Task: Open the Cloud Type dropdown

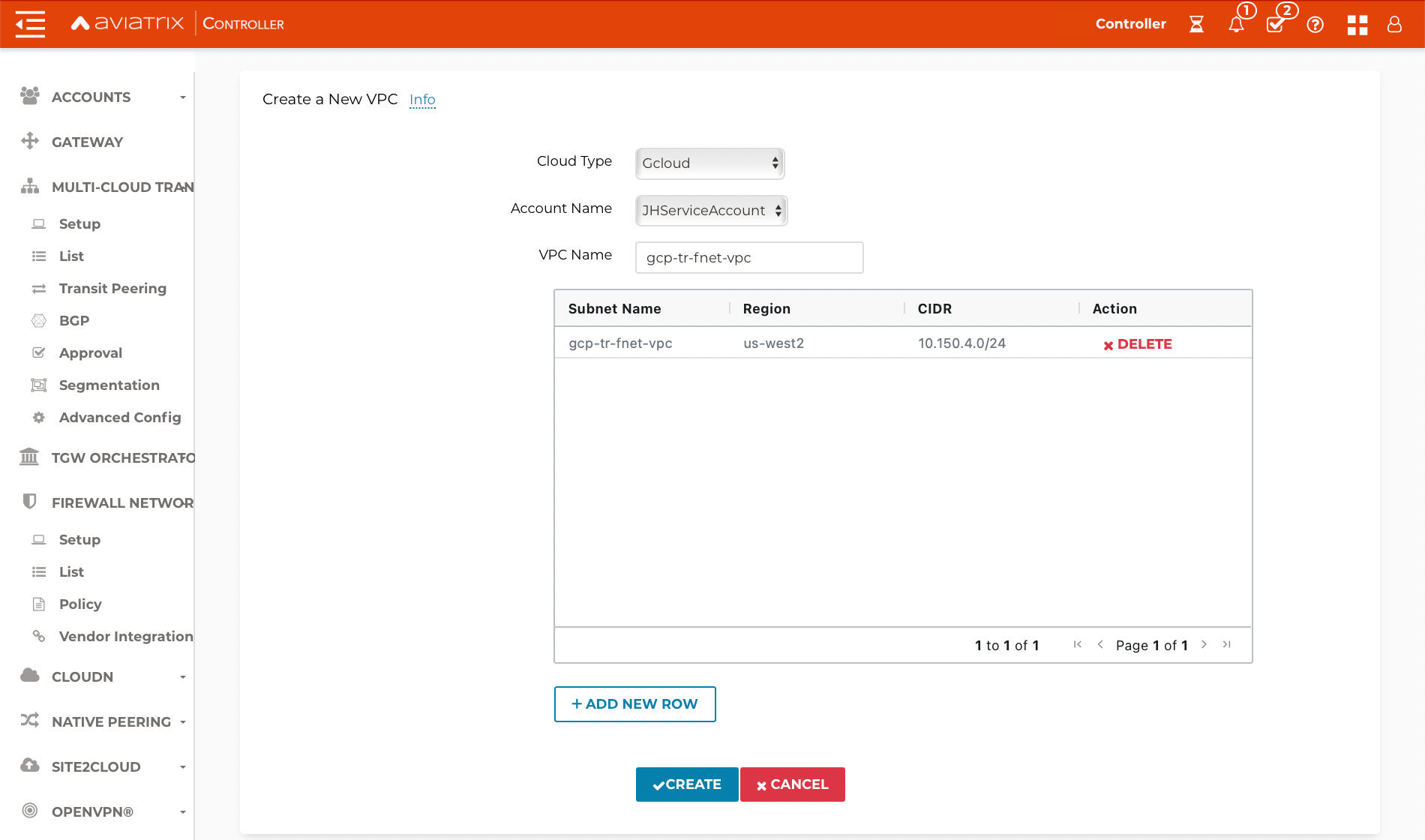Action: coord(709,163)
